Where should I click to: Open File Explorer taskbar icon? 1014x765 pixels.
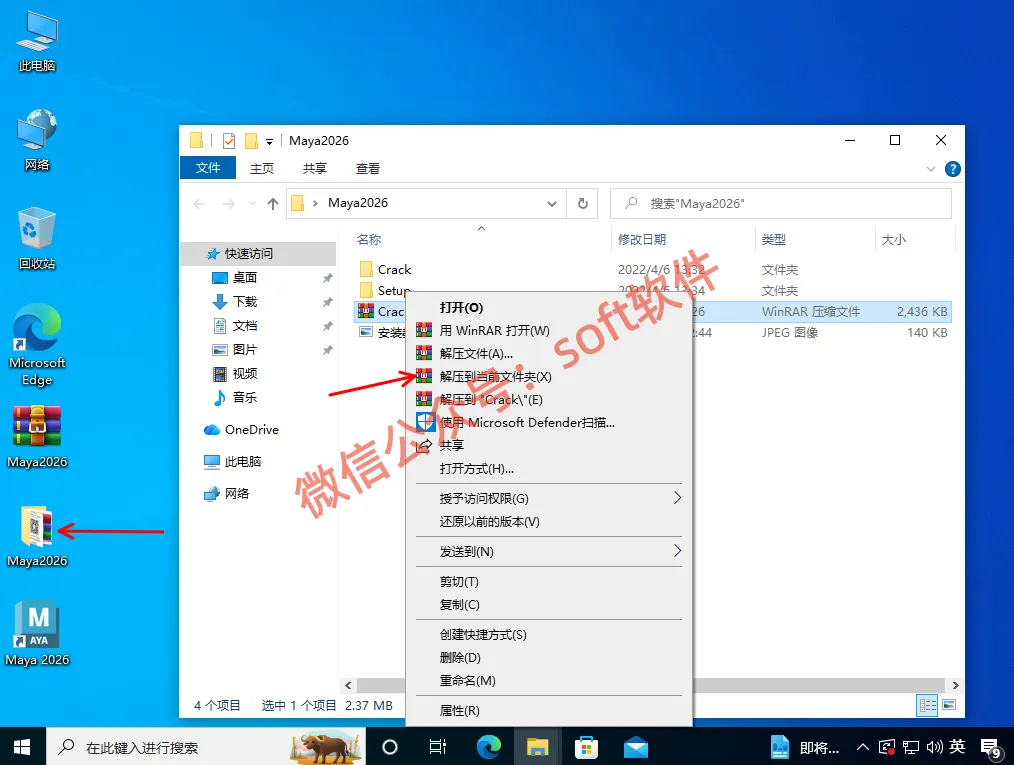click(x=537, y=747)
